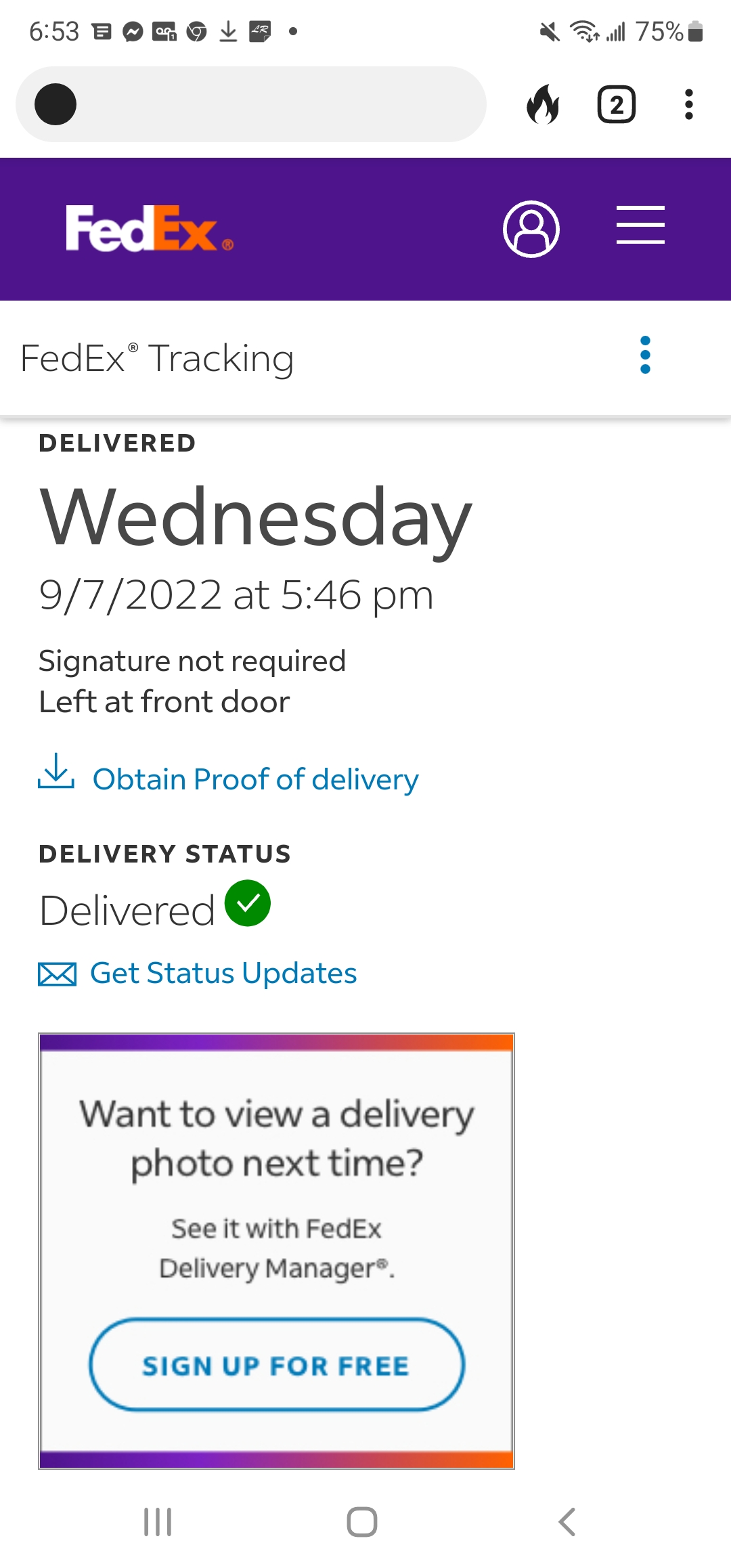
Task: Click the Obtain Proof of delivery link
Action: (255, 779)
